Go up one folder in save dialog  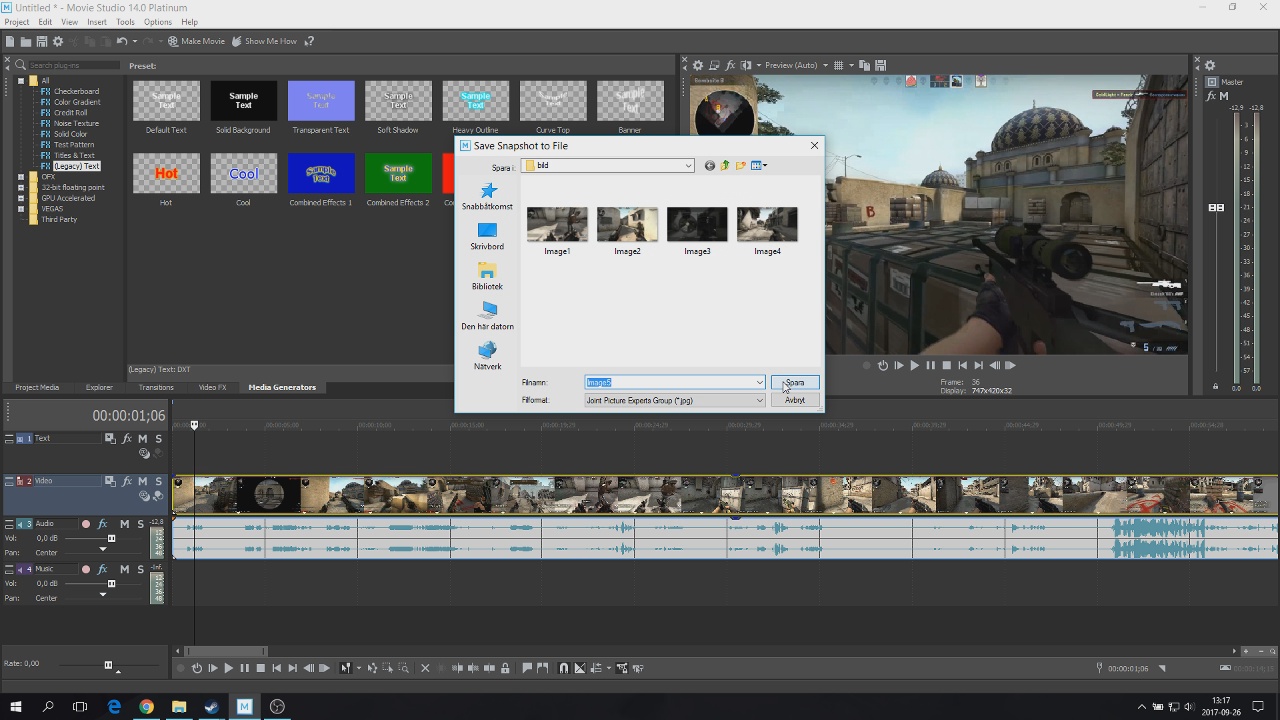[x=725, y=166]
